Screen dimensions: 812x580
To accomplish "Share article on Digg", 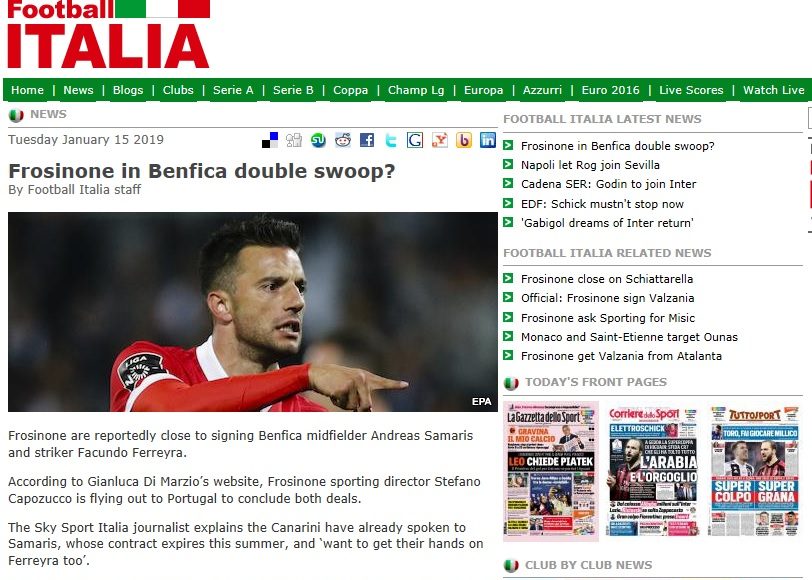I will click(x=294, y=140).
